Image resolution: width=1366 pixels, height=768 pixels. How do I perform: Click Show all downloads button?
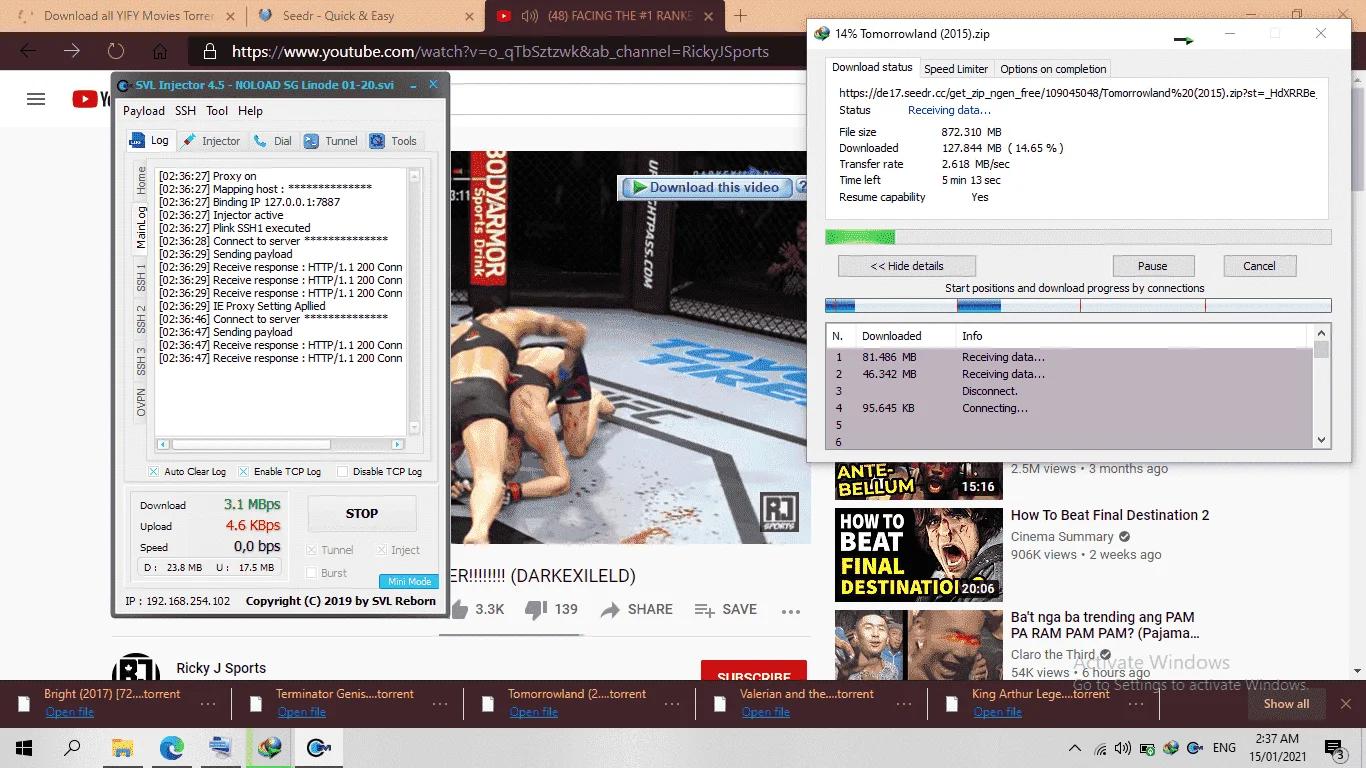click(x=1286, y=703)
